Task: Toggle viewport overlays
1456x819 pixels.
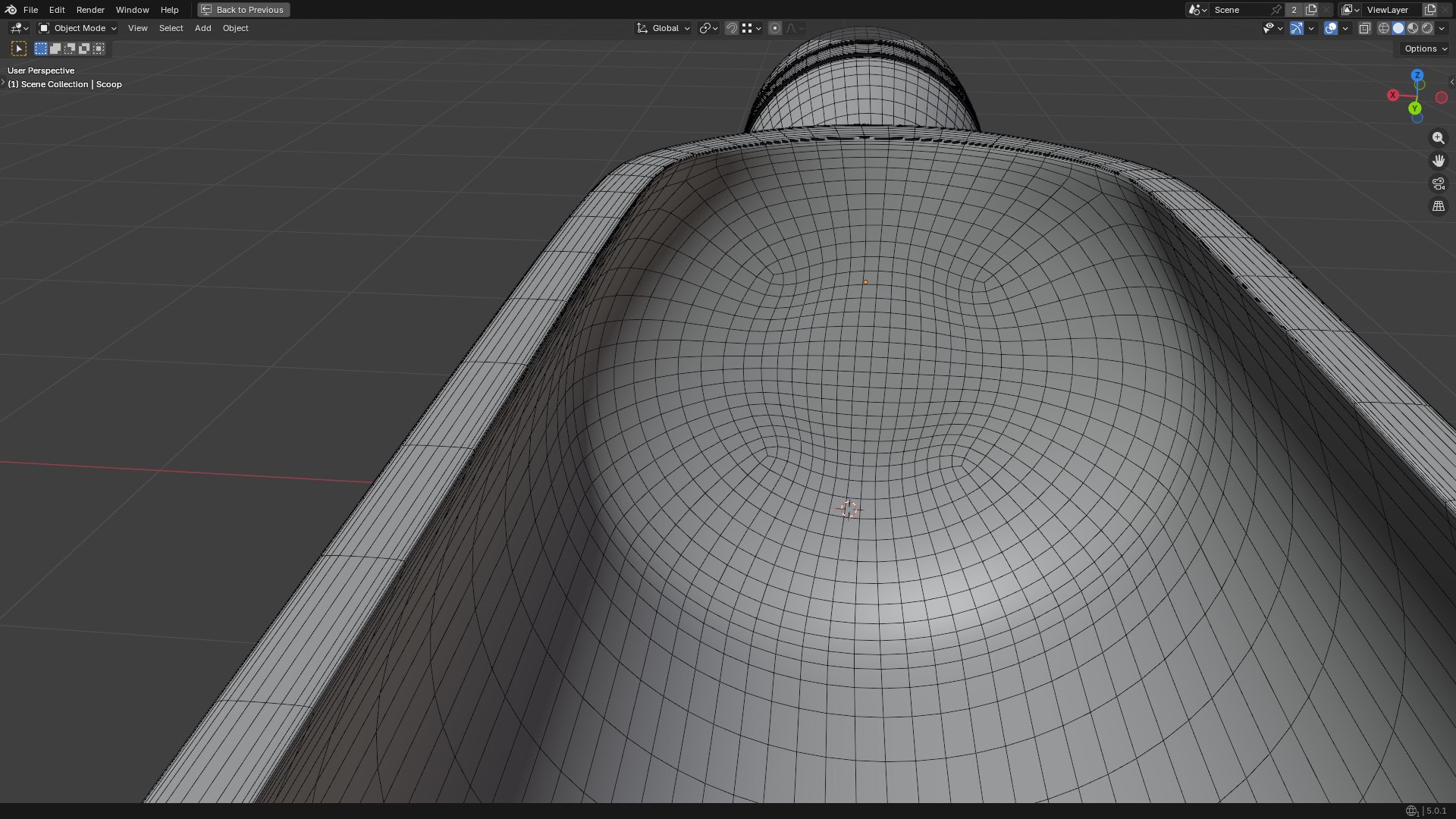Action: [x=1331, y=28]
